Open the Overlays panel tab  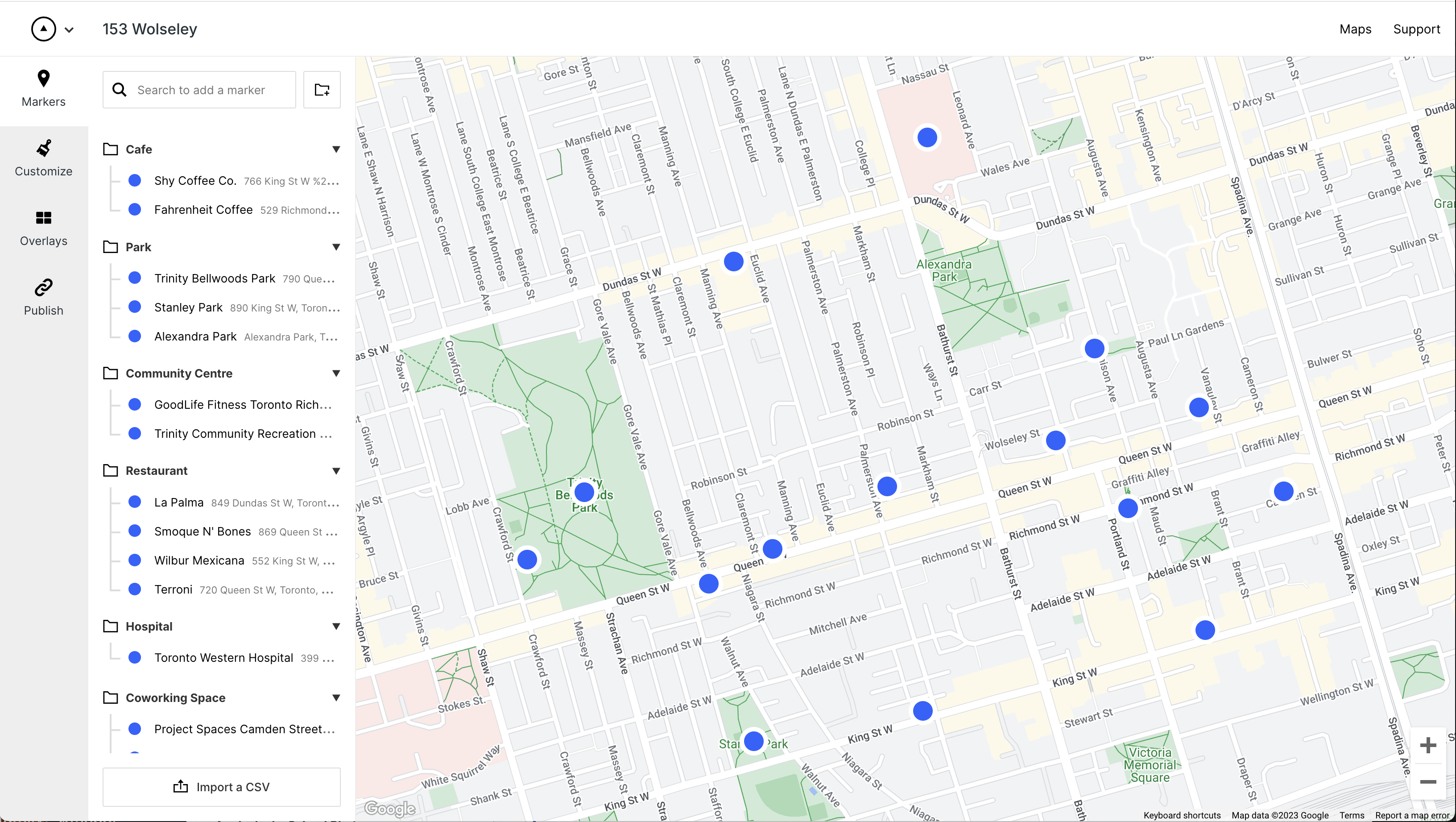[44, 228]
